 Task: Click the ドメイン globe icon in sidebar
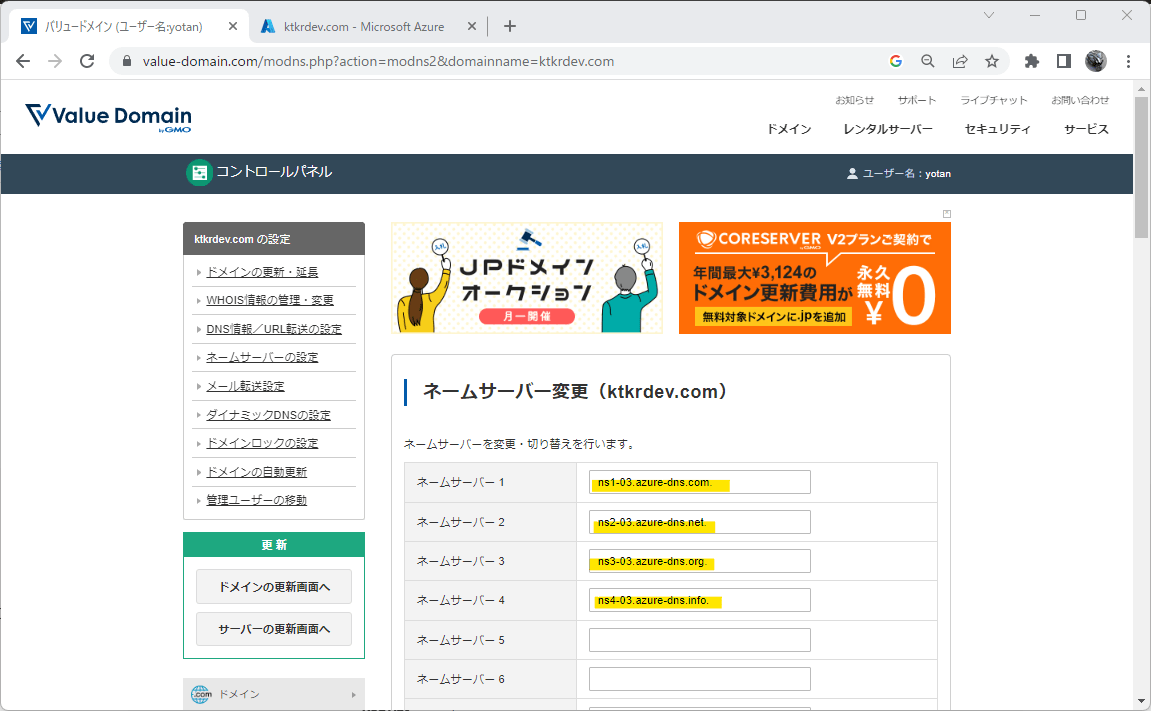201,694
